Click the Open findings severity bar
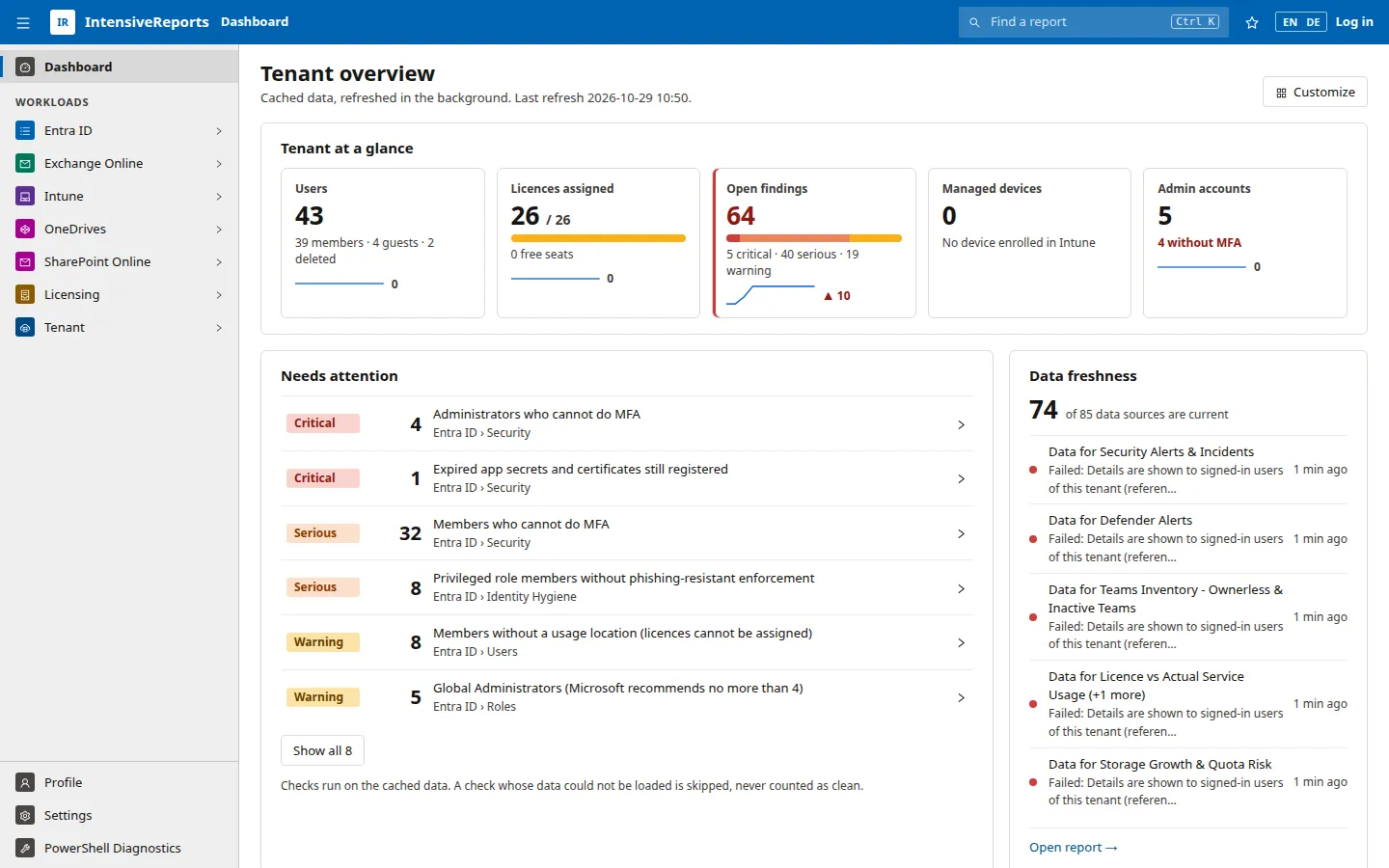Viewport: 1389px width, 868px height. (x=814, y=238)
